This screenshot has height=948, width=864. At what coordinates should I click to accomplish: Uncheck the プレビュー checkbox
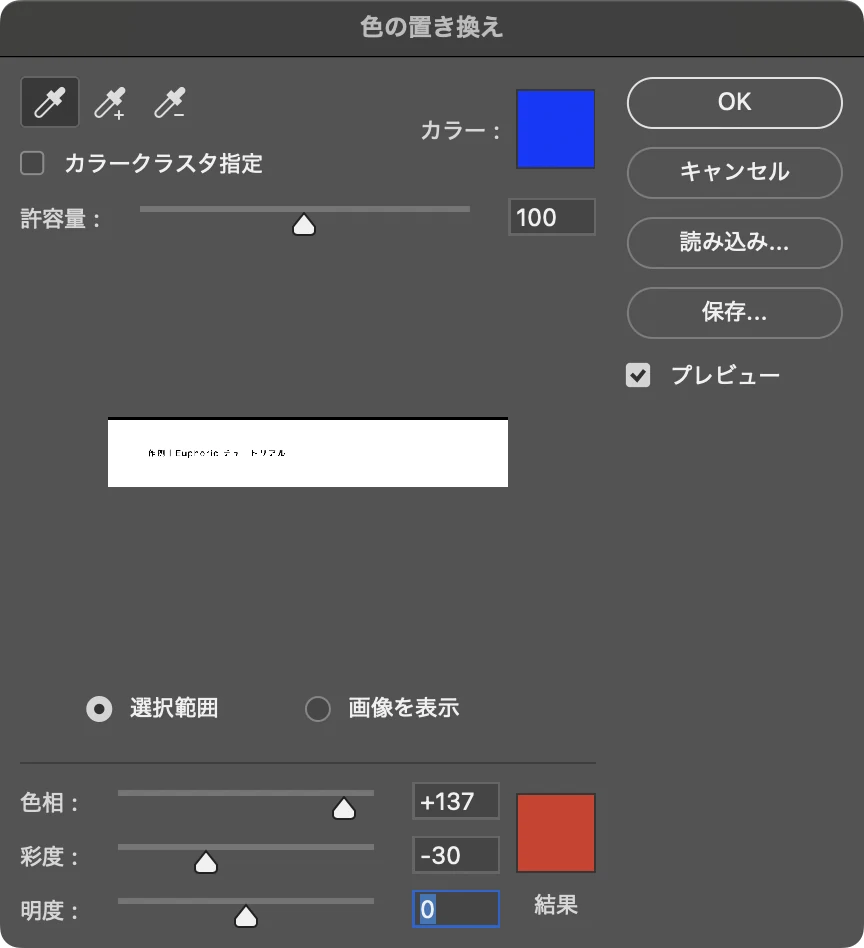(x=638, y=375)
